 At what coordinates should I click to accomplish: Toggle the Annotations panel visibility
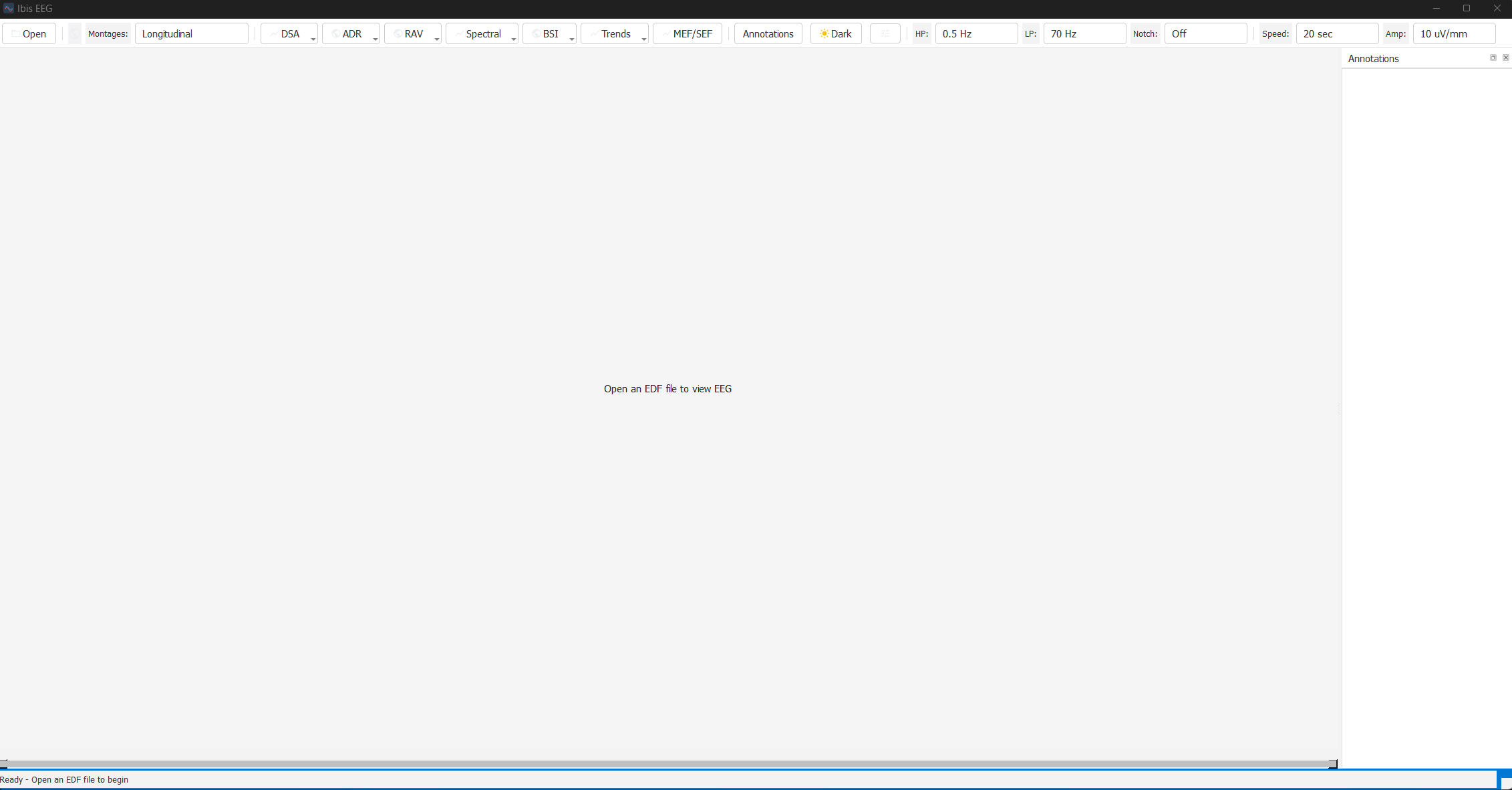[767, 33]
